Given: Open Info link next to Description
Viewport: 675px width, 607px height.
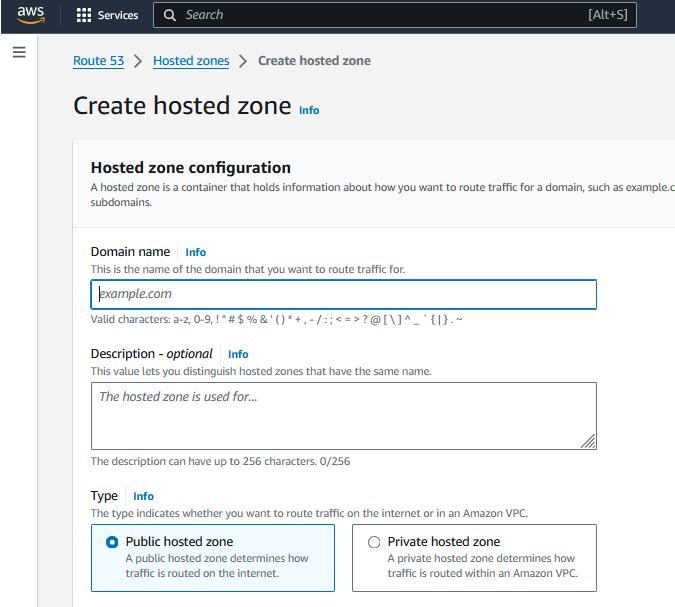Looking at the screenshot, I should (238, 354).
